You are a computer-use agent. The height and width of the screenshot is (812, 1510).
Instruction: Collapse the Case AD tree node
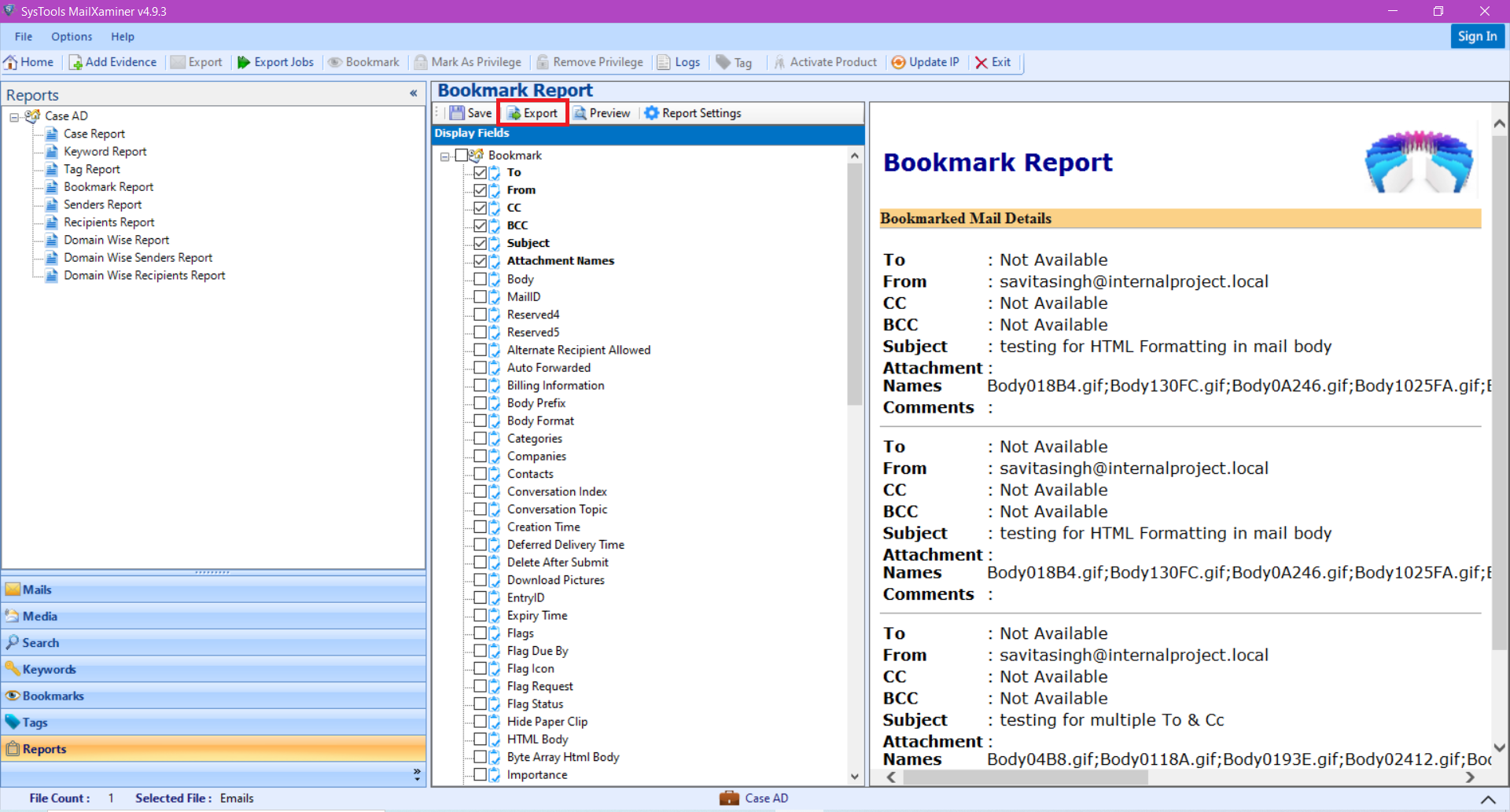point(14,116)
